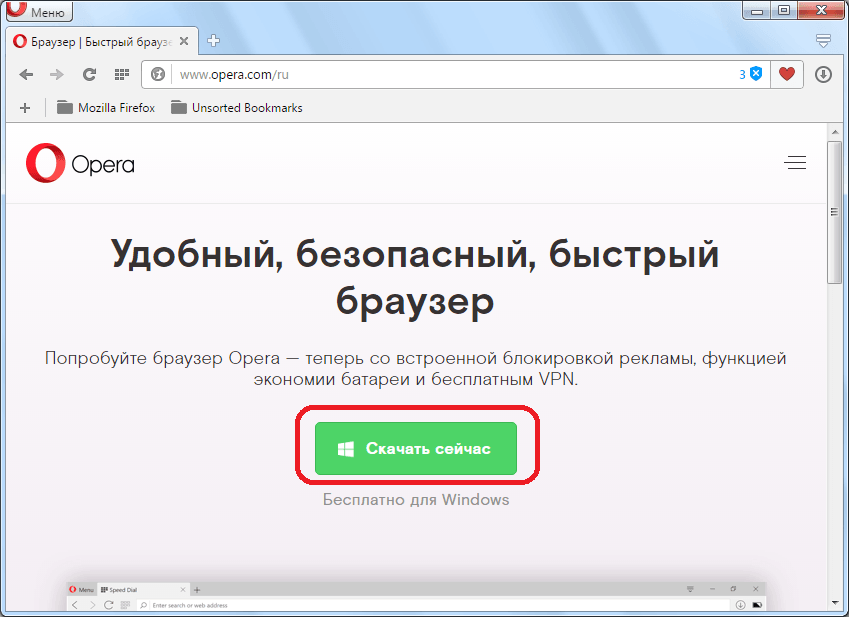This screenshot has height=617, width=849.
Task: Click the blocked ads count 3
Action: point(742,75)
